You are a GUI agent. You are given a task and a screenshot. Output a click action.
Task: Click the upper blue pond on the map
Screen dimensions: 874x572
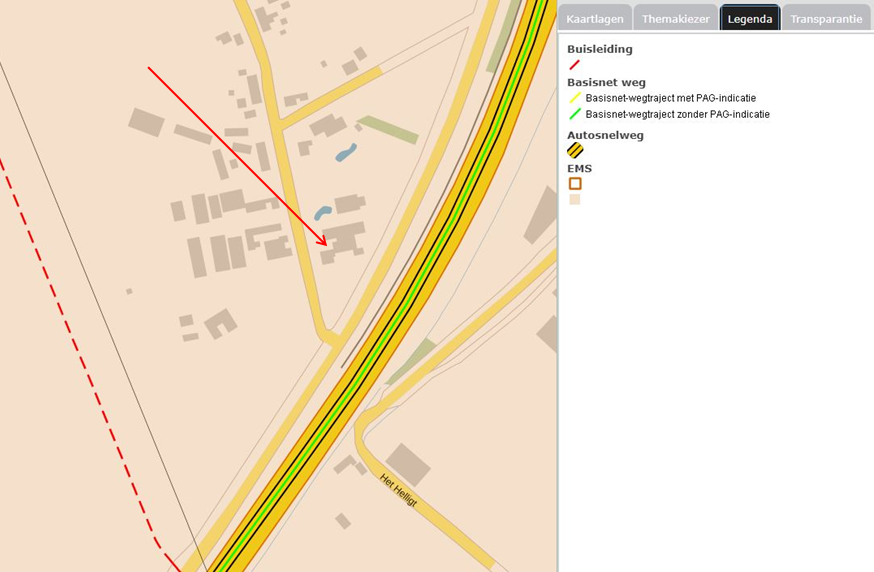346,152
